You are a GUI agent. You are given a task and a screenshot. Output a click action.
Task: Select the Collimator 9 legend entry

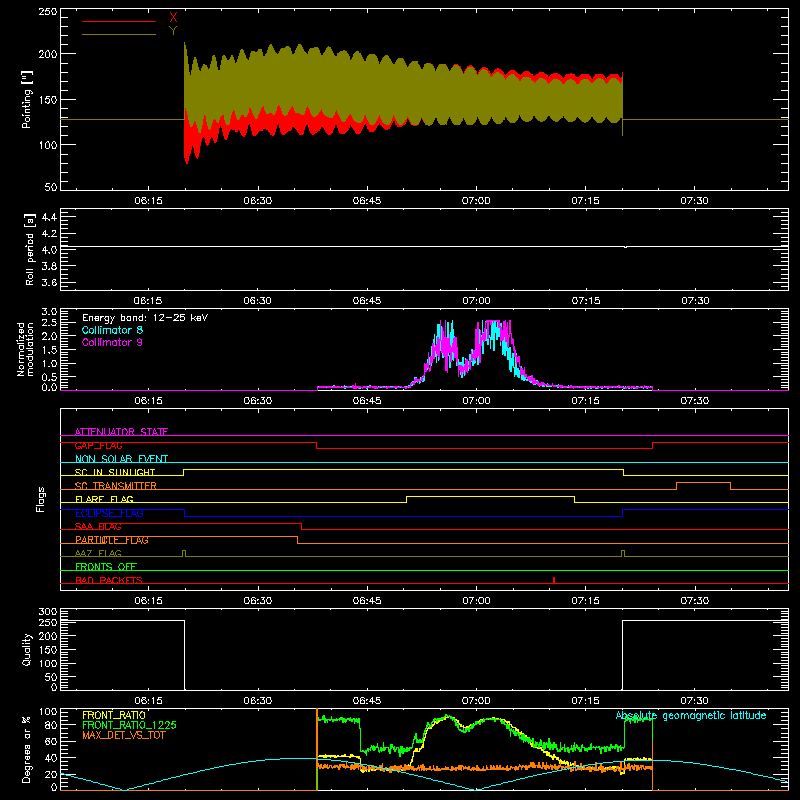pos(112,342)
